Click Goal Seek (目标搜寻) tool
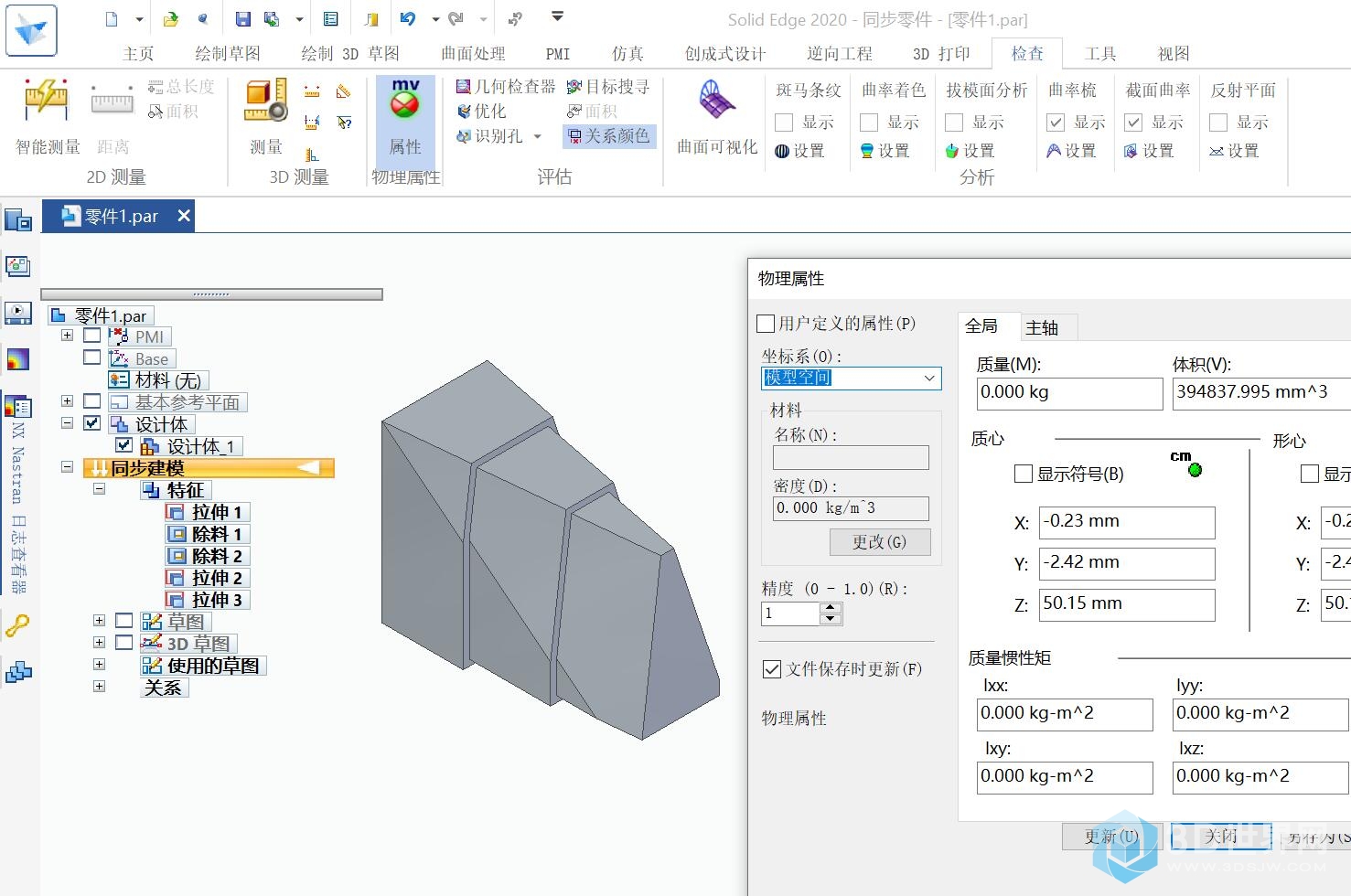Screen dimensions: 1351x896 pyautogui.click(x=608, y=87)
